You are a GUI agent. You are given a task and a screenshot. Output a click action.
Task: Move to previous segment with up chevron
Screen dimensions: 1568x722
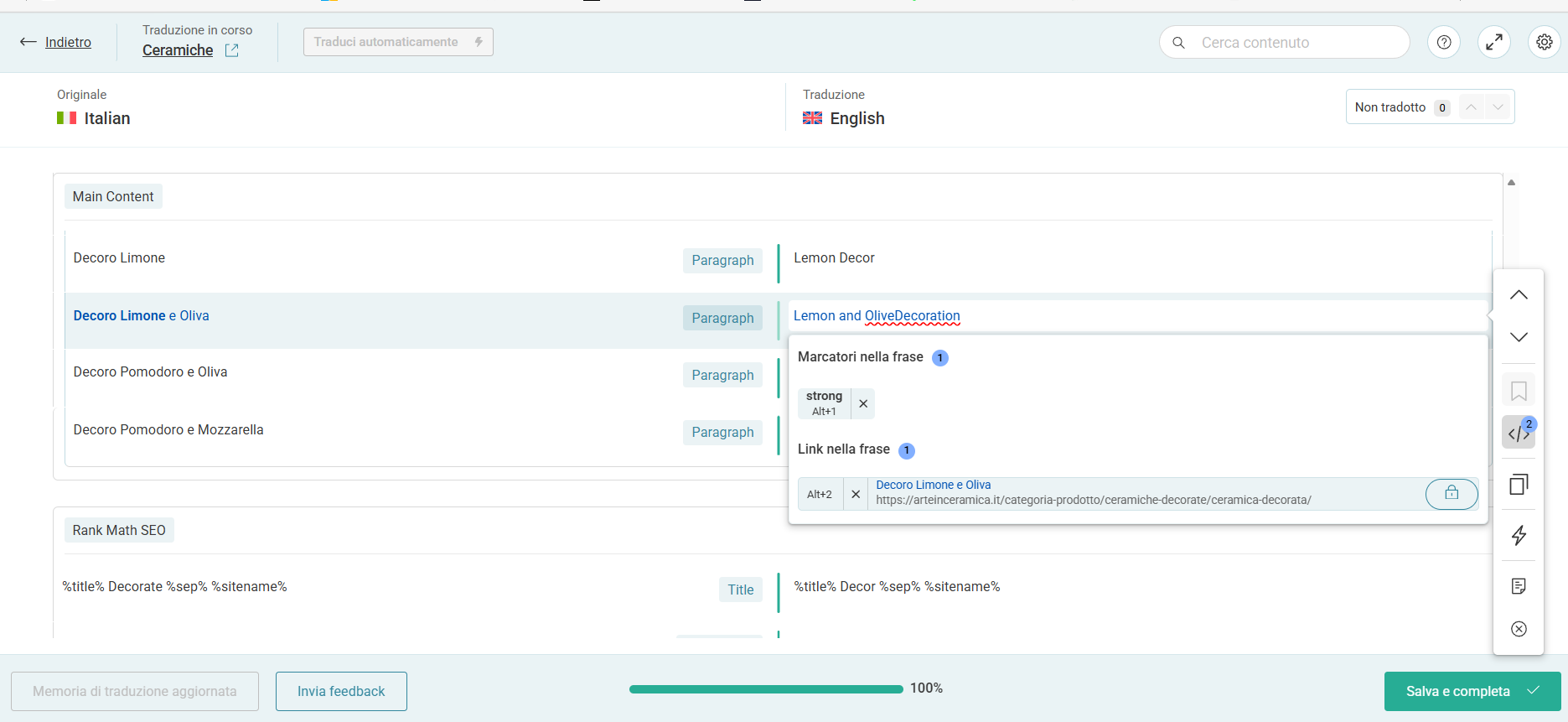1518,295
